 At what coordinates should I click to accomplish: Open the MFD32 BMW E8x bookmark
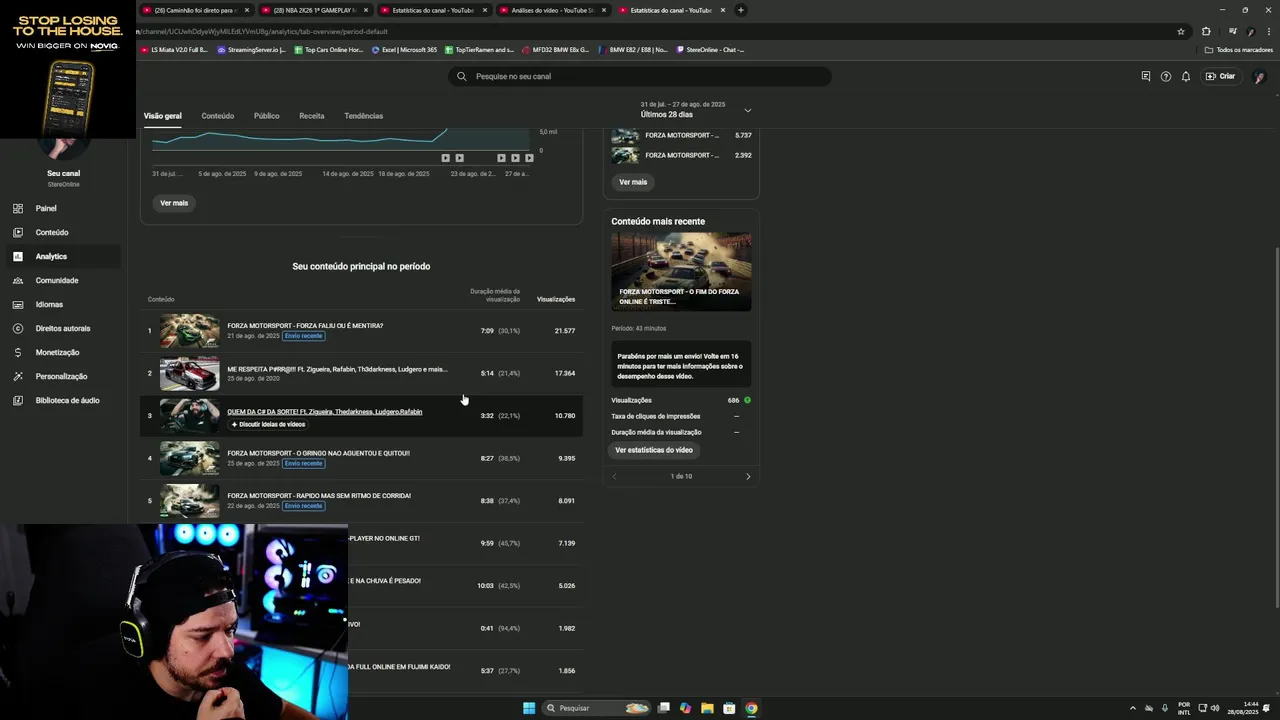(555, 49)
